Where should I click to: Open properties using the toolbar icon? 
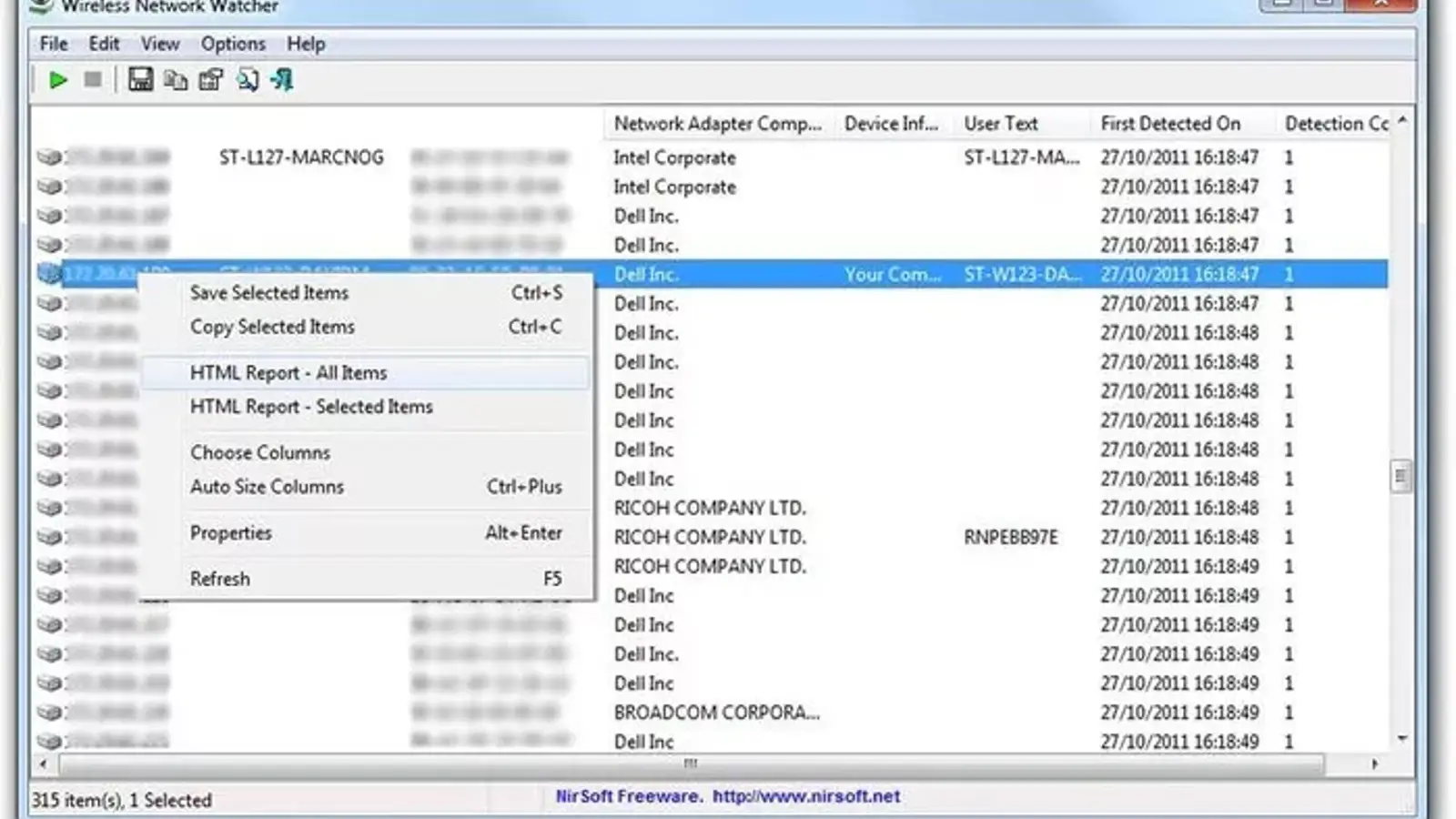coord(211,80)
